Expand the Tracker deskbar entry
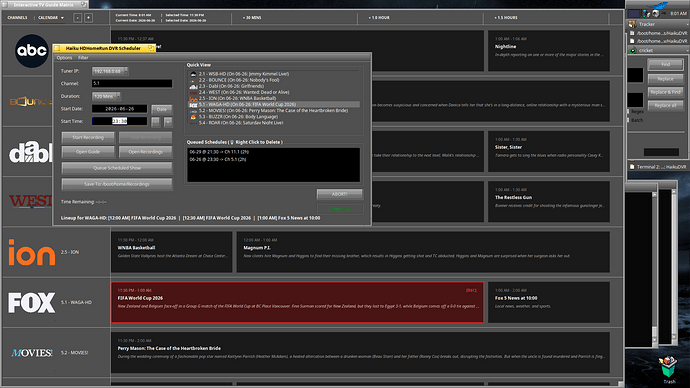This screenshot has width=690, height=388. (687, 24)
